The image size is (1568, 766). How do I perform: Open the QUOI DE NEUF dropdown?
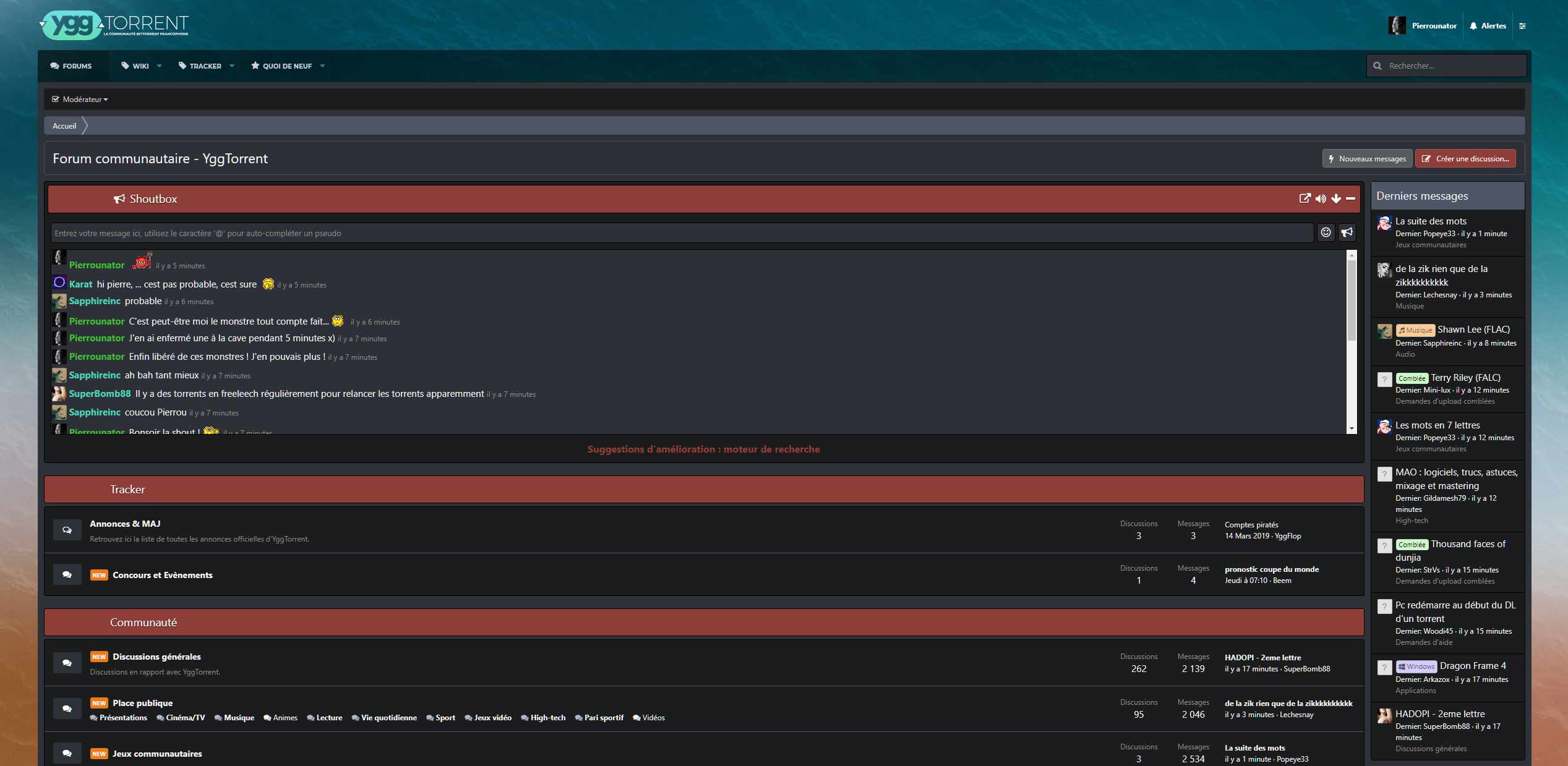(x=287, y=66)
